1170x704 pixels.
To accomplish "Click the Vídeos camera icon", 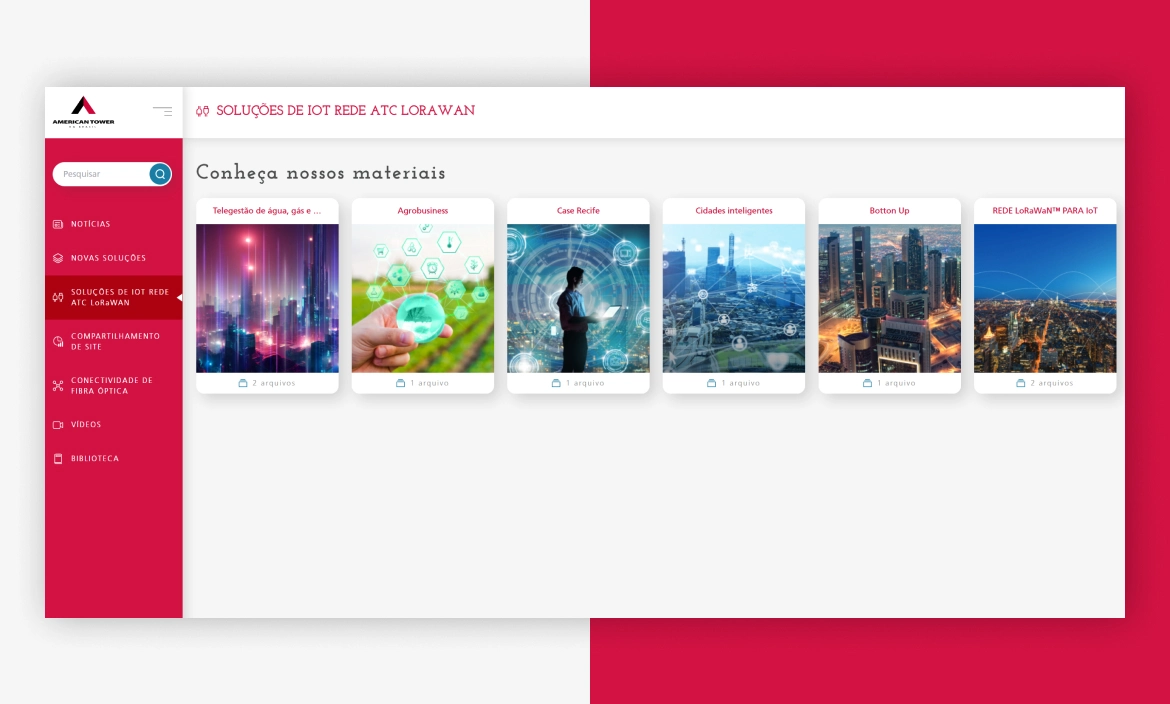I will point(58,425).
